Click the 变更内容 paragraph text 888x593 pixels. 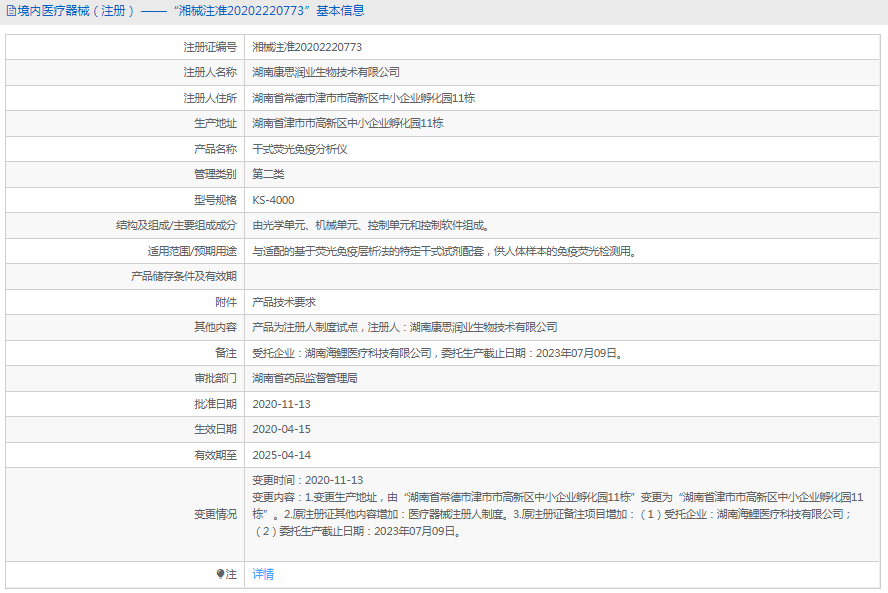558,514
